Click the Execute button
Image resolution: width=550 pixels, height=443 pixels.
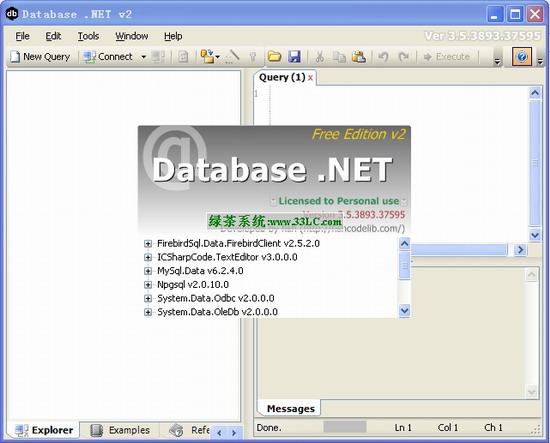446,57
